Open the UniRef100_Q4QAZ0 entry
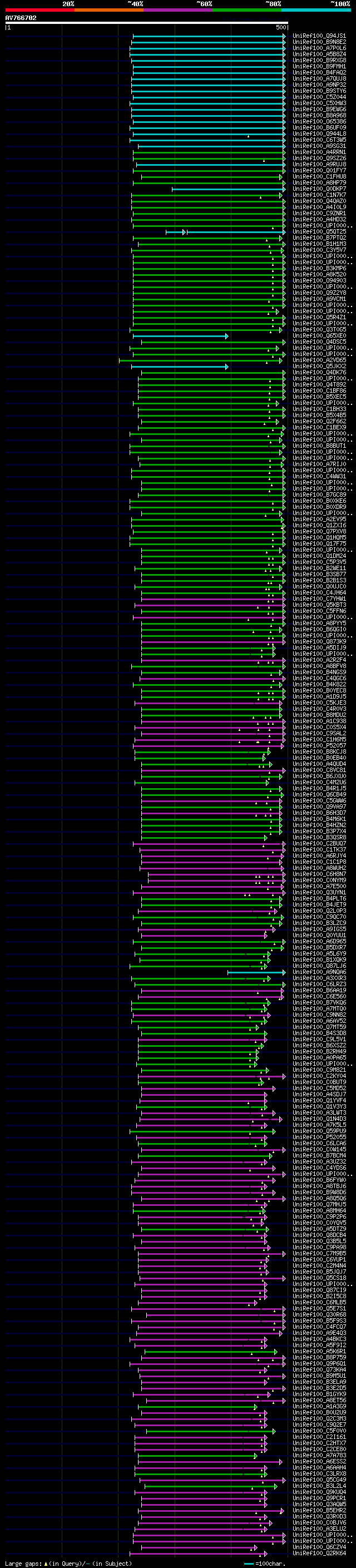The height and width of the screenshot is (1568, 356). (319, 201)
